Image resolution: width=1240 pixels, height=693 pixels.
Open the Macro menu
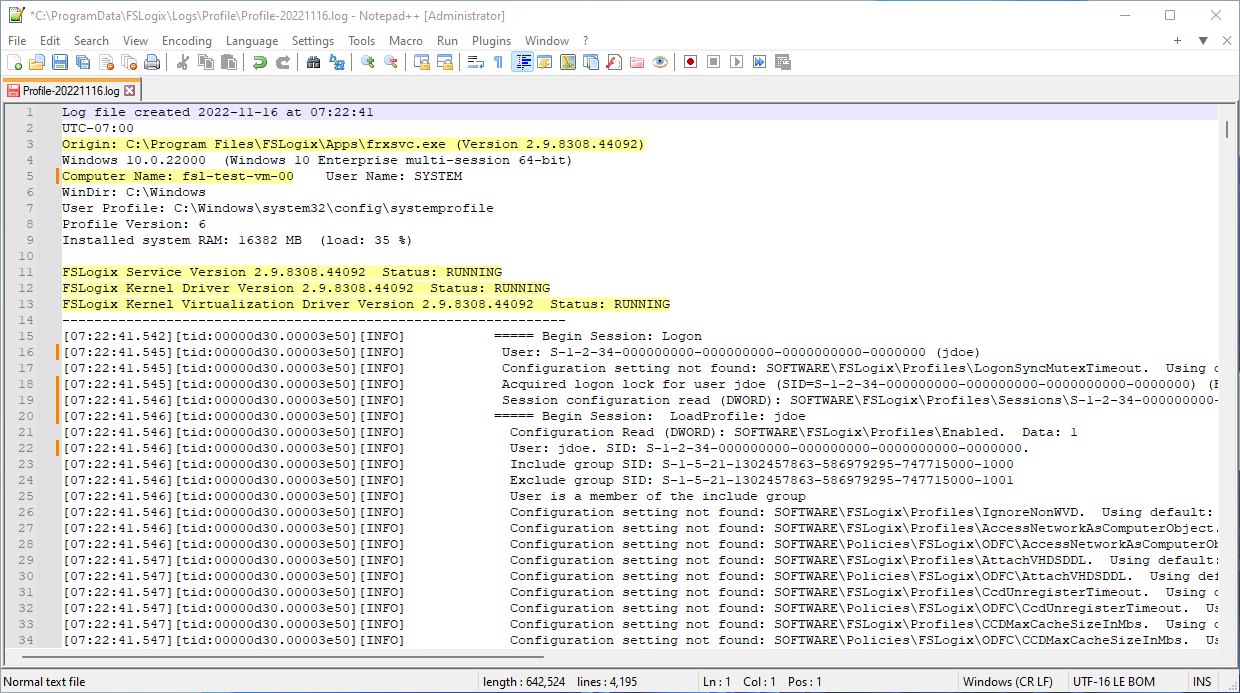[406, 41]
